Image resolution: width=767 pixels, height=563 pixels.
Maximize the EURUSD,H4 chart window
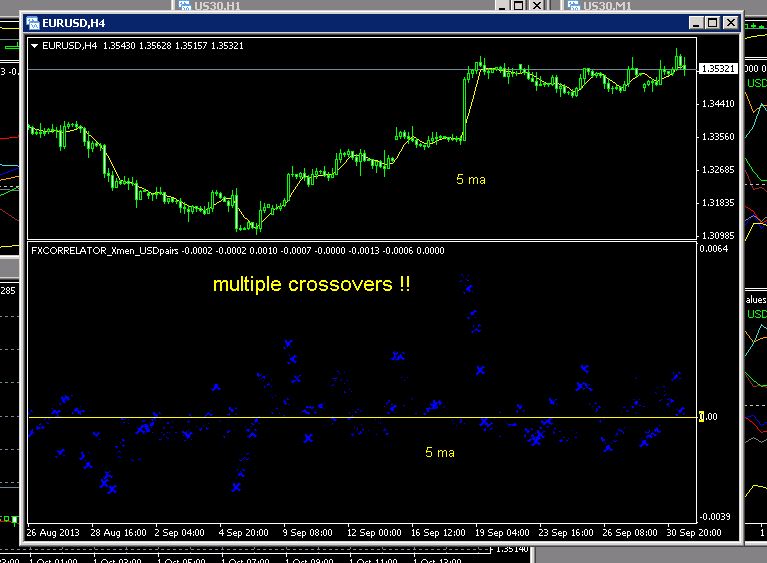coord(713,23)
